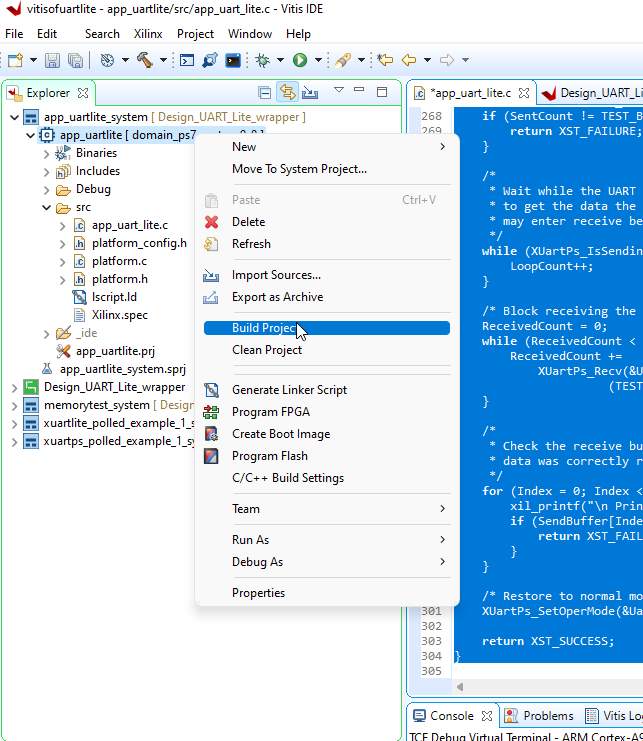Open the Xilinx menu
The width and height of the screenshot is (643, 741).
[x=148, y=34]
